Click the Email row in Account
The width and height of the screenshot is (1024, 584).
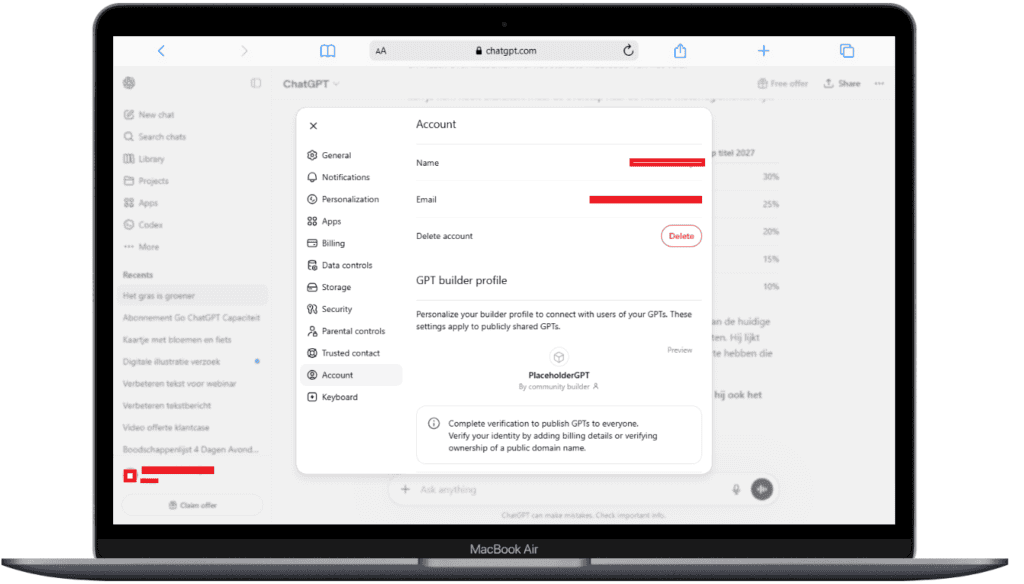559,200
